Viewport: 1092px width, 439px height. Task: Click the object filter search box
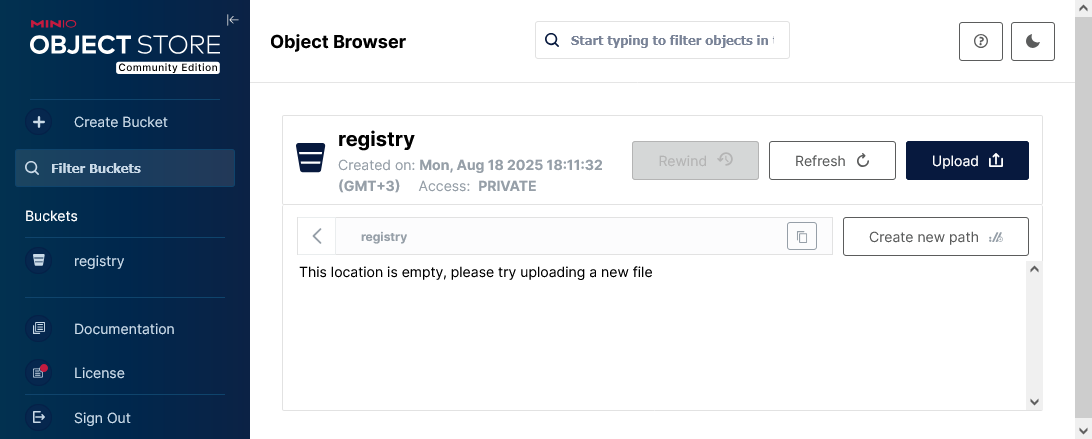click(x=671, y=41)
